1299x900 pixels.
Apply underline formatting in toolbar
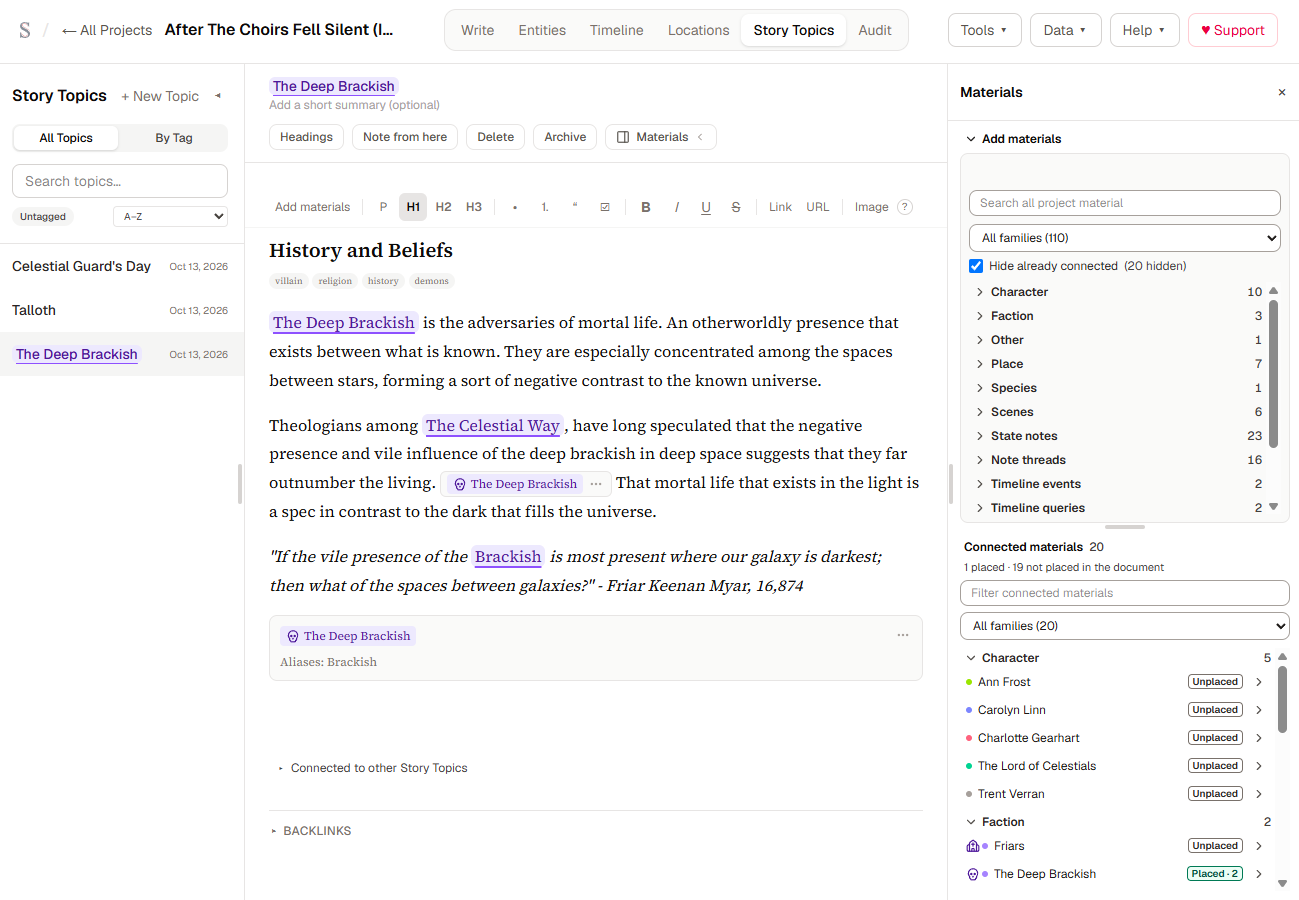(x=706, y=207)
